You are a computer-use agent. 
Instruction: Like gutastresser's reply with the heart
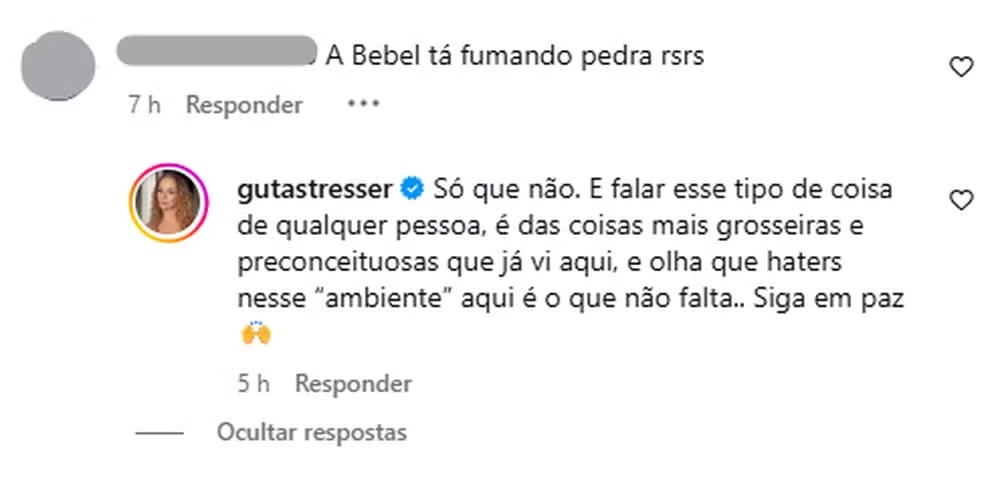tap(960, 200)
